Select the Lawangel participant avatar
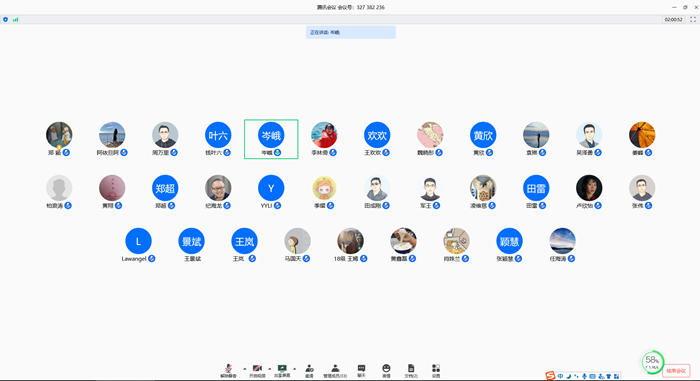The height and width of the screenshot is (381, 700). [138, 241]
